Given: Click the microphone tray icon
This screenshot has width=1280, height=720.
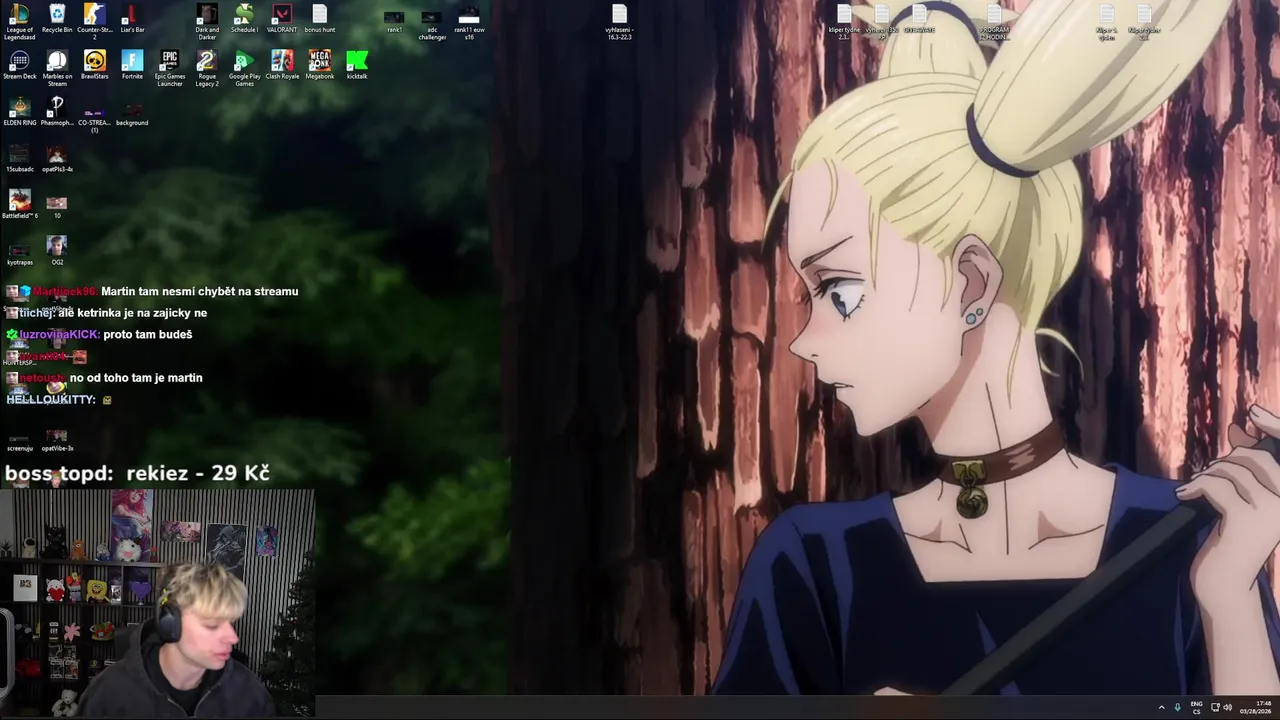Looking at the screenshot, I should 1177,708.
